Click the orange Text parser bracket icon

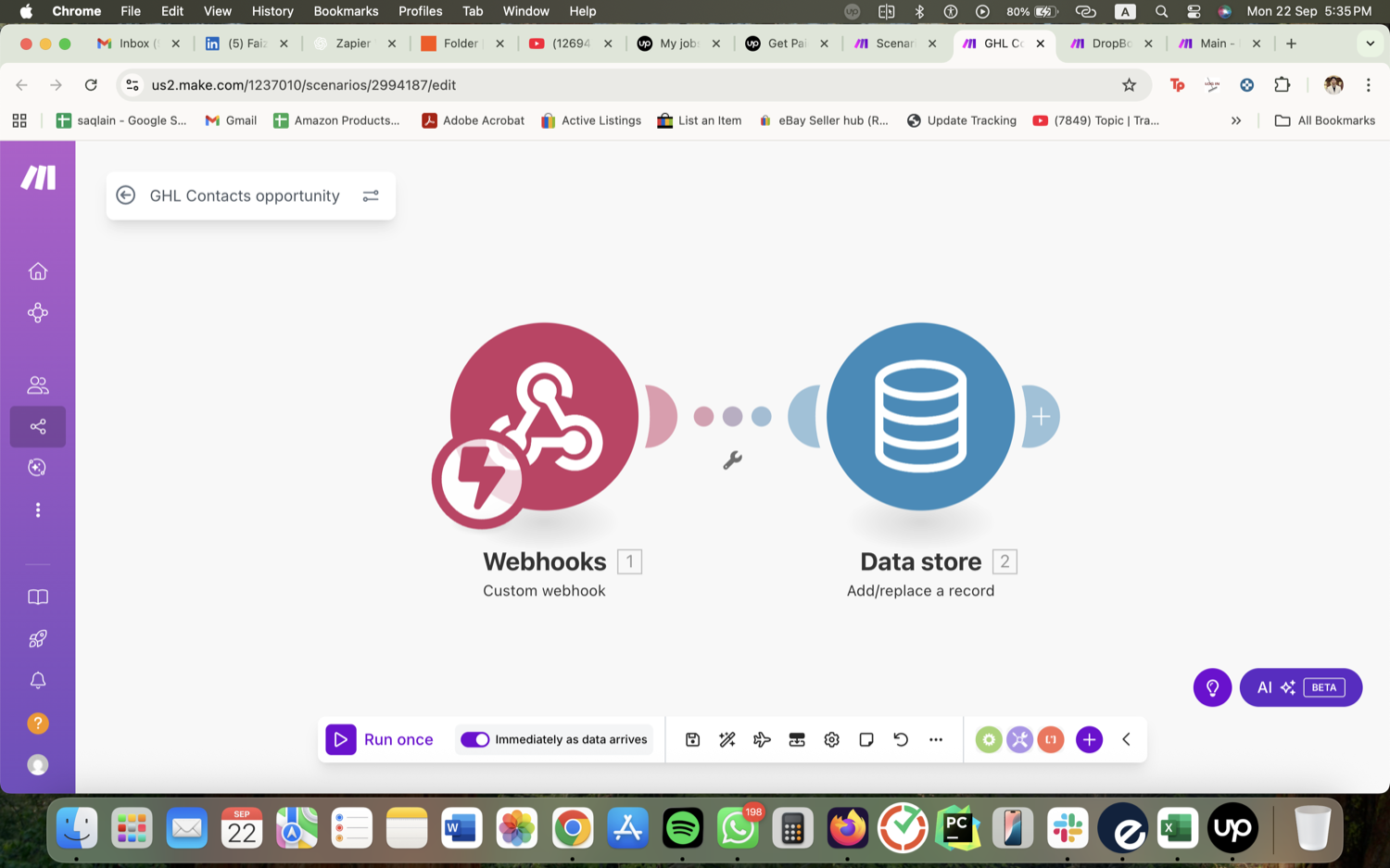(1051, 739)
